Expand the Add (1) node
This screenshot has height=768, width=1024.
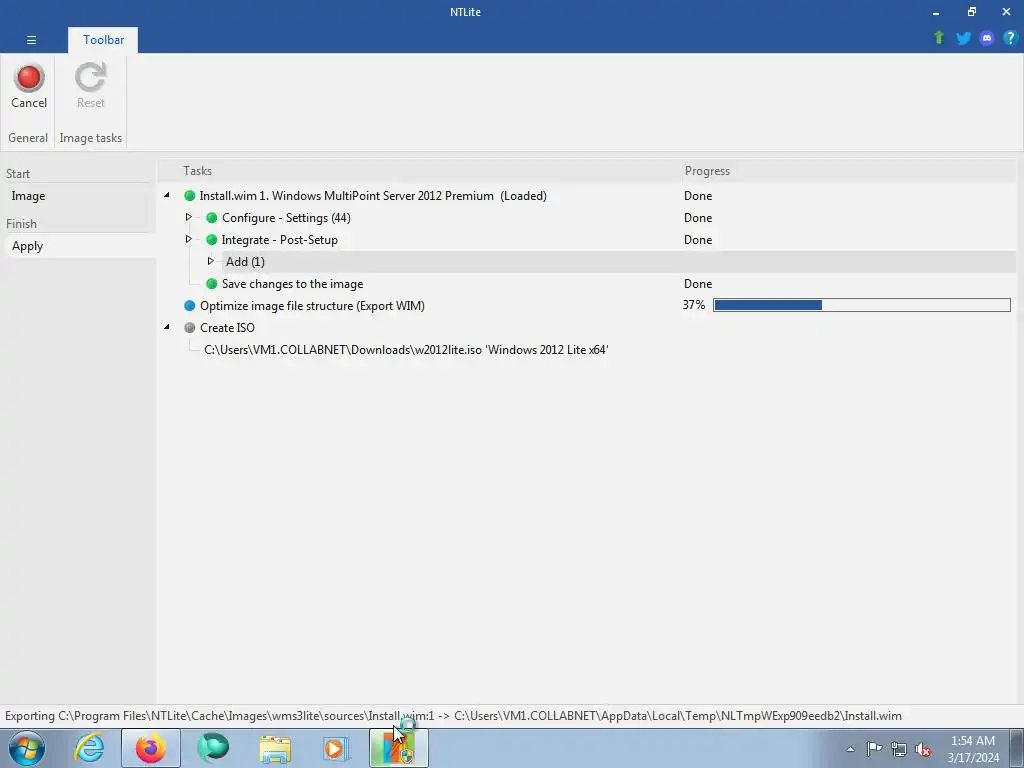[x=210, y=261]
